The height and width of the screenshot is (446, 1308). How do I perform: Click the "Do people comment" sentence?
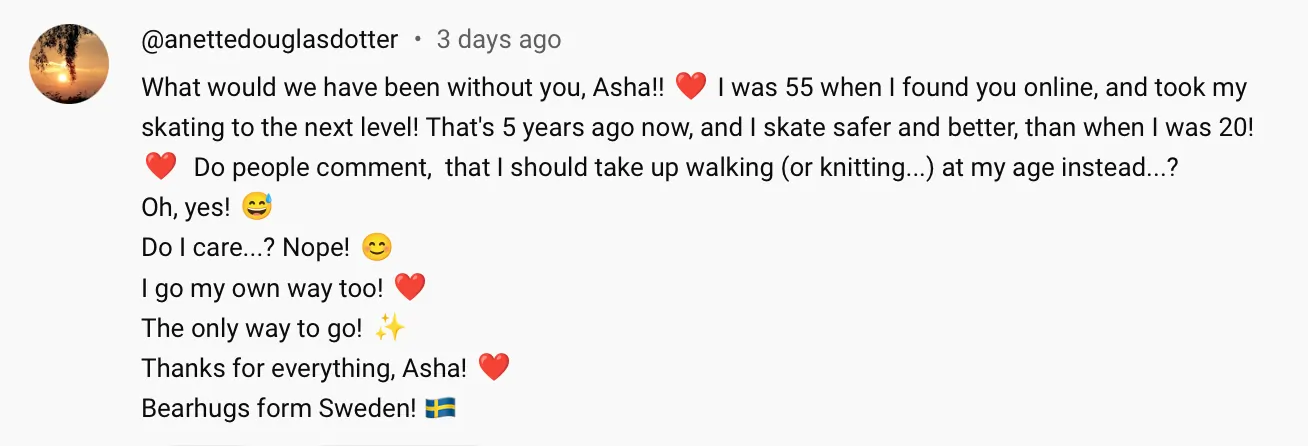(680, 167)
